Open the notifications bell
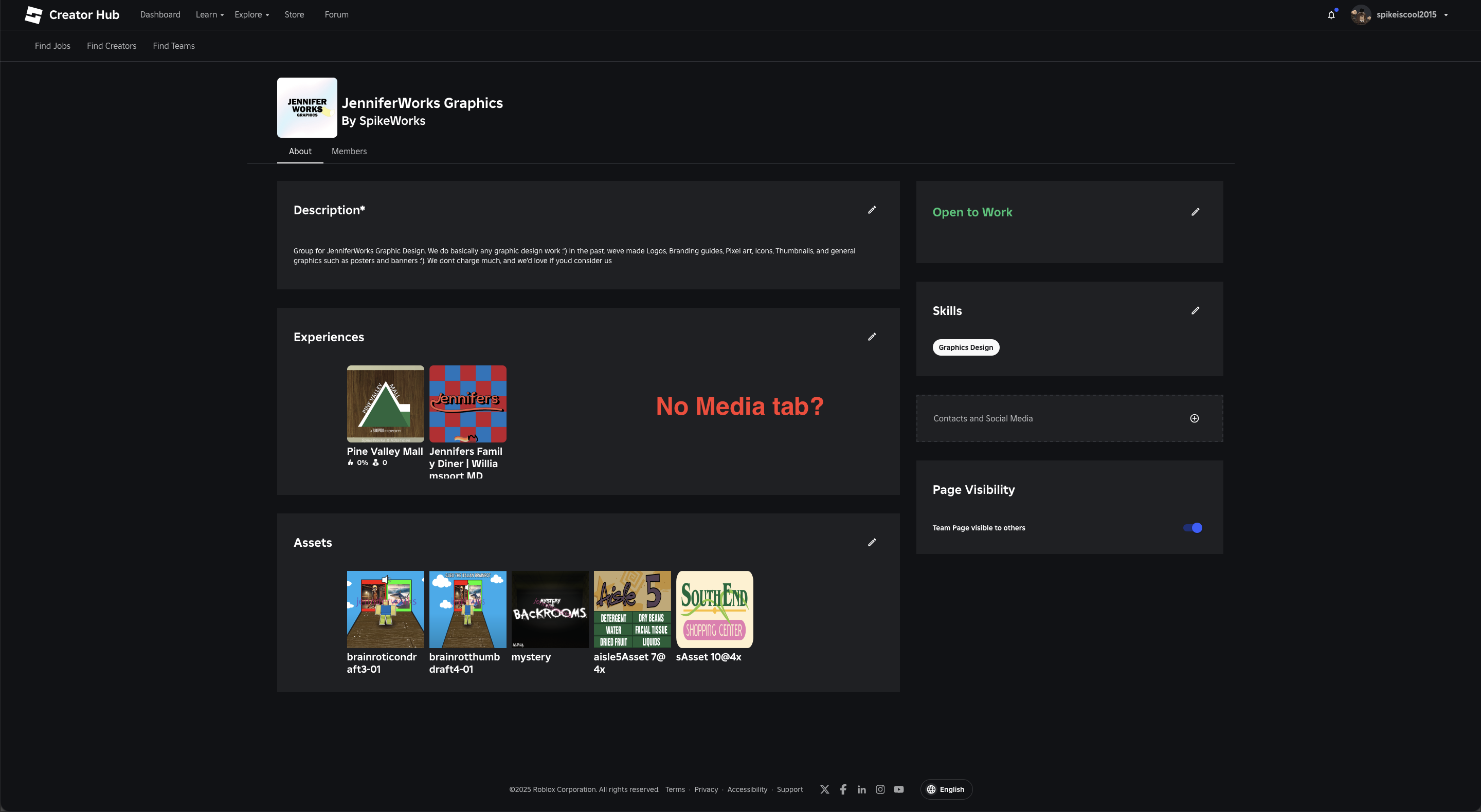Image resolution: width=1481 pixels, height=812 pixels. click(1331, 15)
